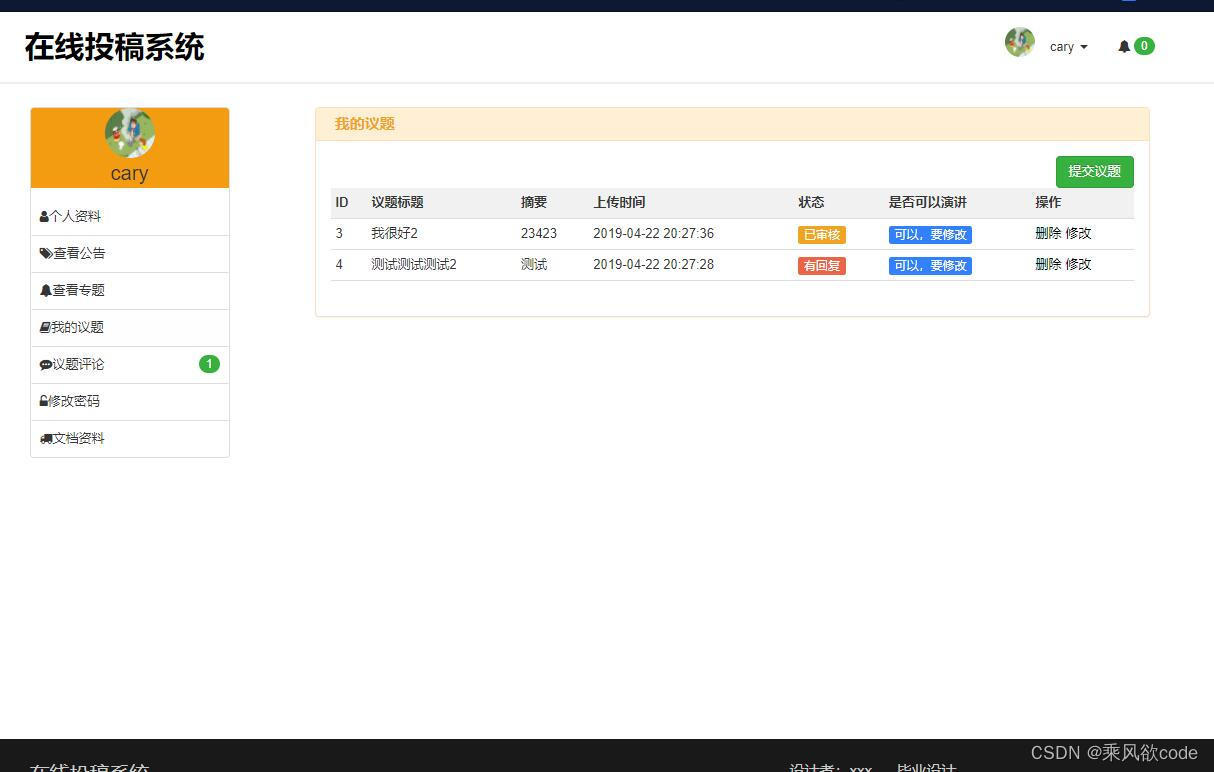Screen dimensions: 1214x772
Task: Click the green 0 notification badge
Action: point(1144,46)
